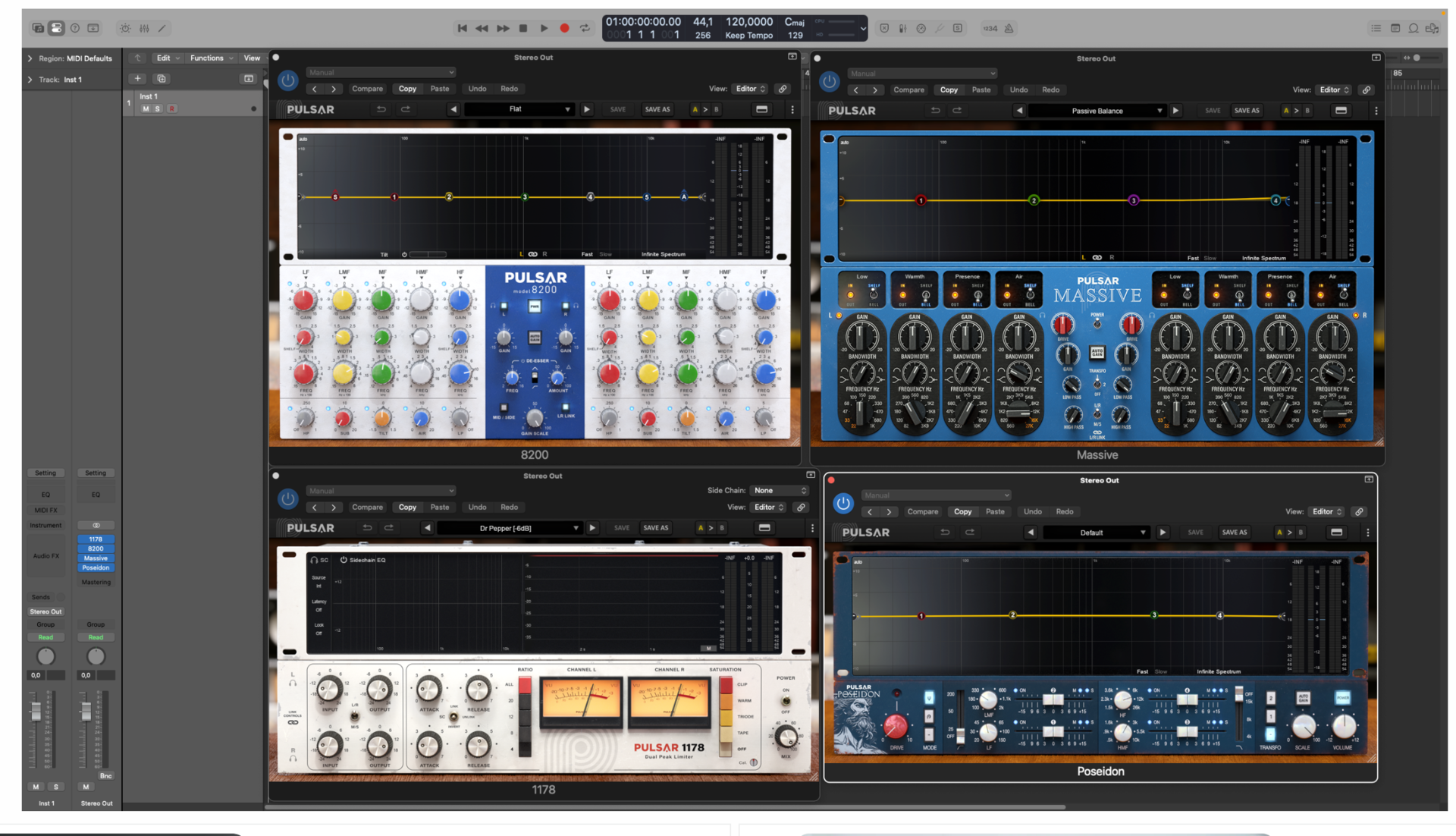The width and height of the screenshot is (1456, 836).
Task: Click Paste in the Massive plugin window
Action: (x=981, y=90)
